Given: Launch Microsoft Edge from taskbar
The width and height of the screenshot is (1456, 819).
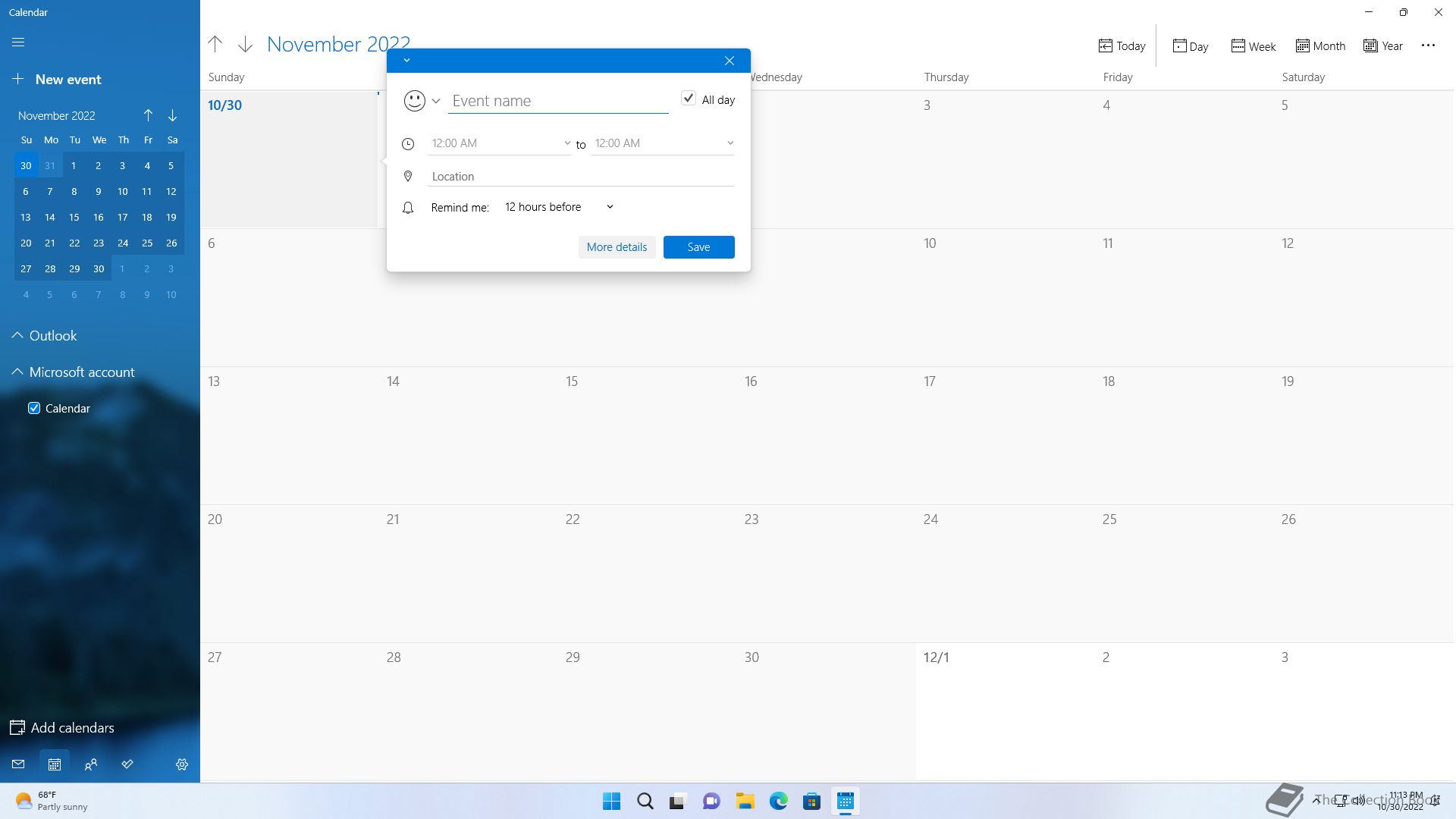Looking at the screenshot, I should click(x=778, y=801).
